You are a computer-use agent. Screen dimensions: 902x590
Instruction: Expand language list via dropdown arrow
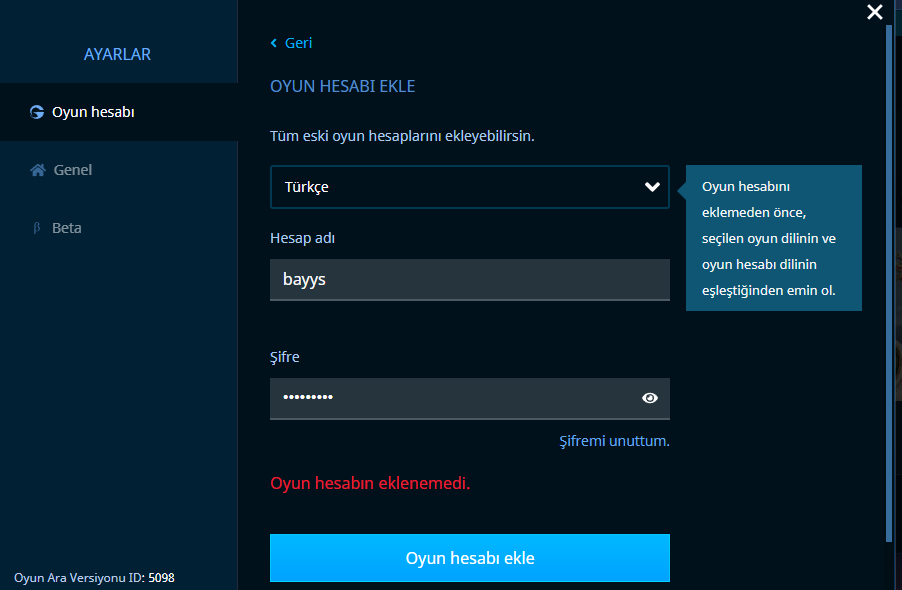point(652,187)
